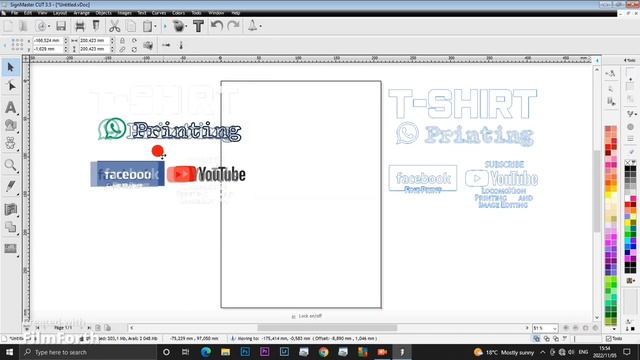Click the open file icon in toolbar
This screenshot has width=640, height=360.
[24, 27]
